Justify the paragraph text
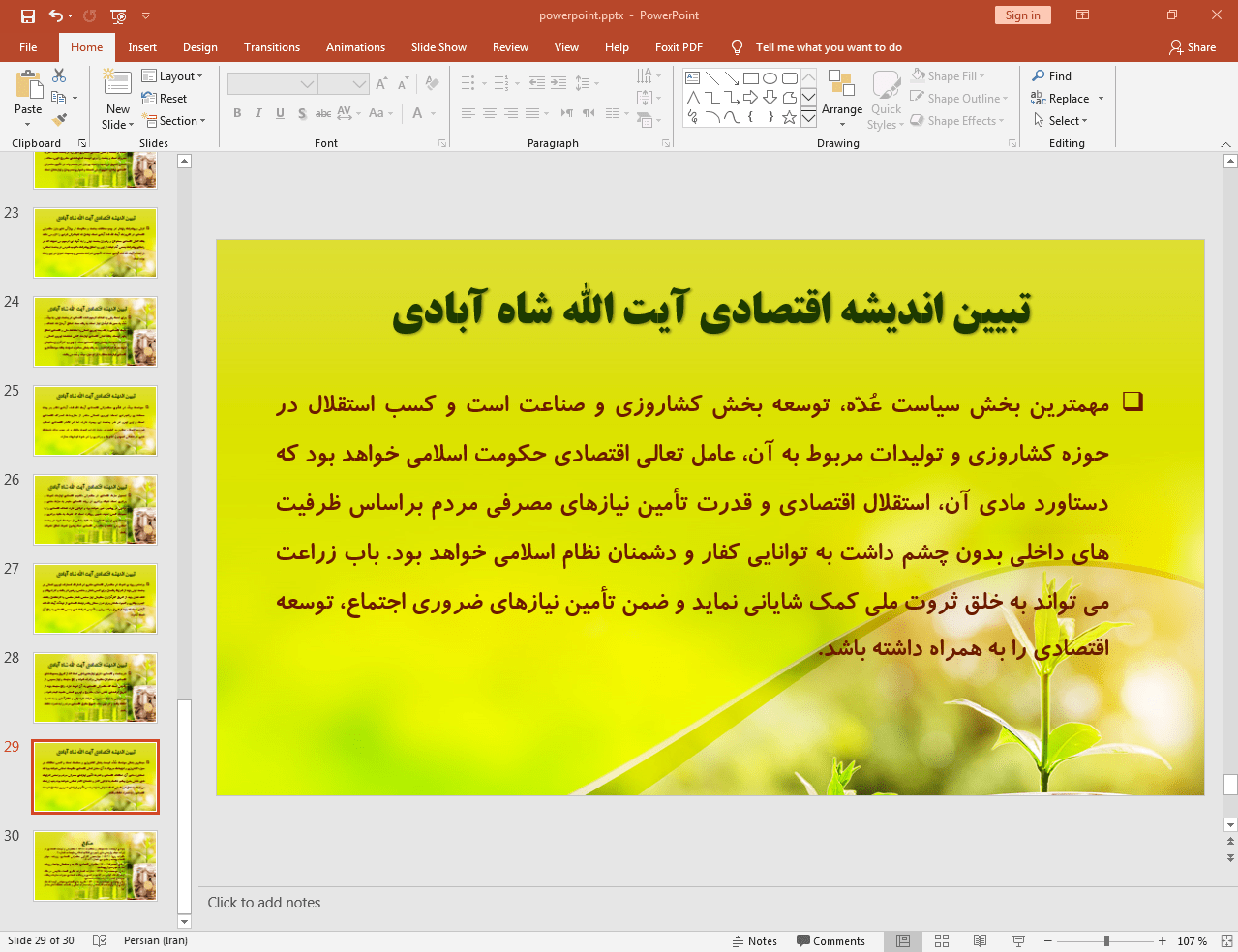1238x952 pixels. click(x=532, y=113)
